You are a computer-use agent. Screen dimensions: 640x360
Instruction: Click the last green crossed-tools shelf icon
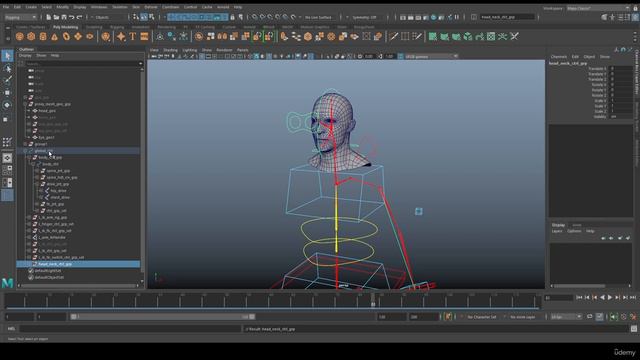[514, 37]
